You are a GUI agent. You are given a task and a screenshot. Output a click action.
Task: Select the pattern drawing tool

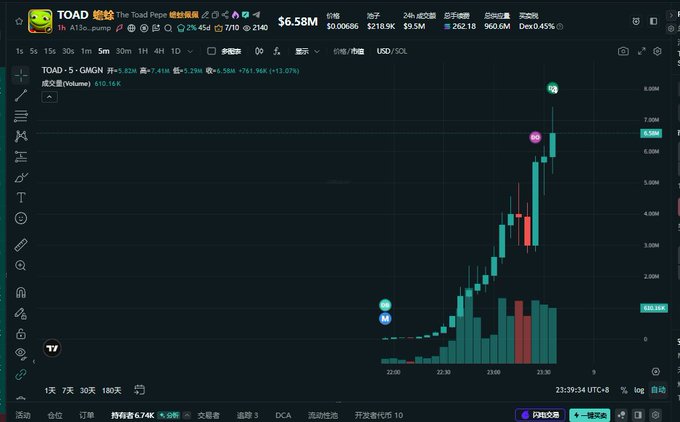click(21, 136)
